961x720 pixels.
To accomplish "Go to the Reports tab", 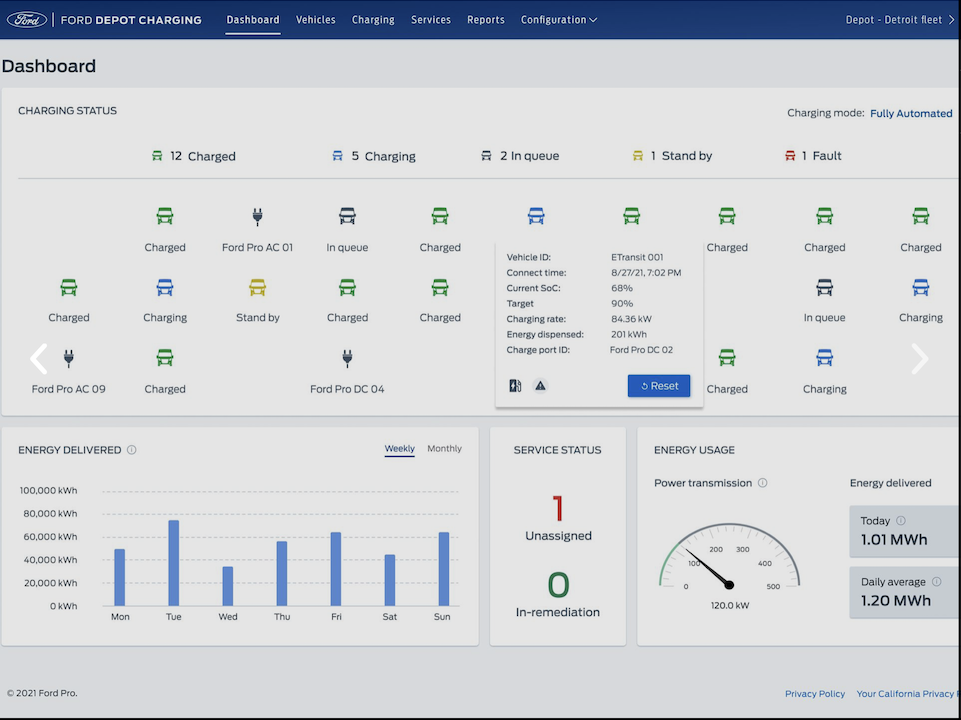I will pyautogui.click(x=485, y=20).
